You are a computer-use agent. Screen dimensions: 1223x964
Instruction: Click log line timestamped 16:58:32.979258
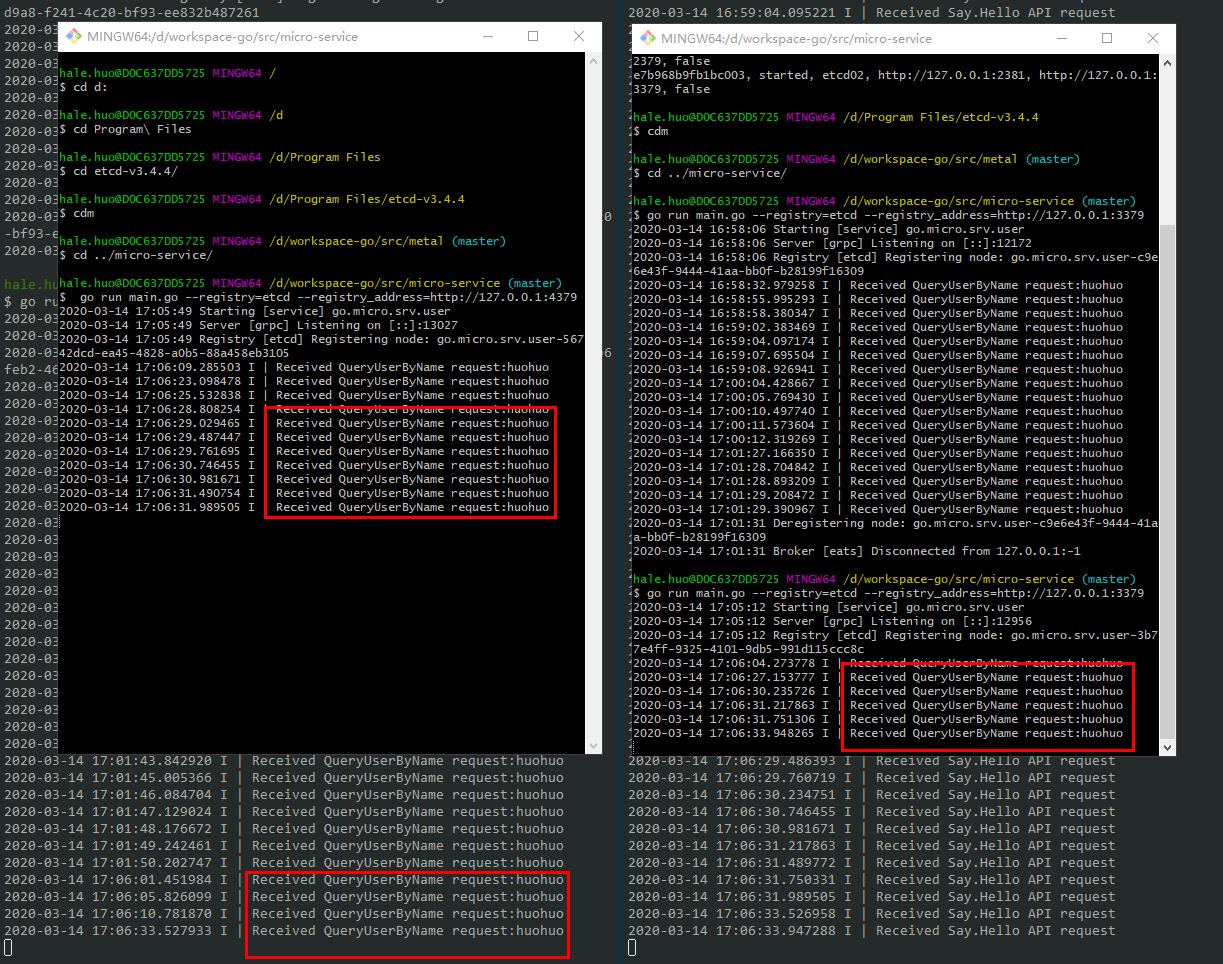(x=878, y=285)
